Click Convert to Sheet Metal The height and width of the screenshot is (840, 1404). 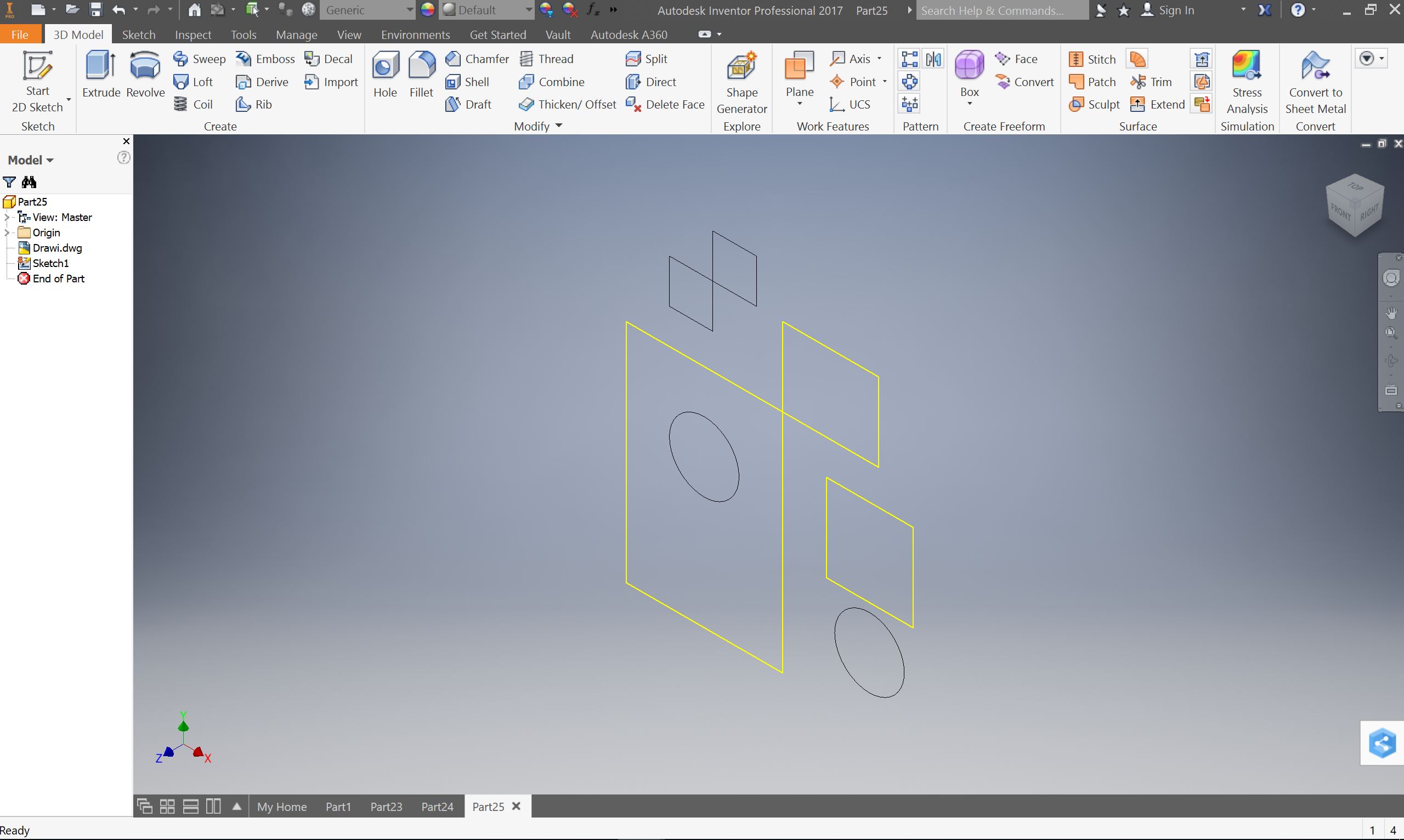point(1315,82)
